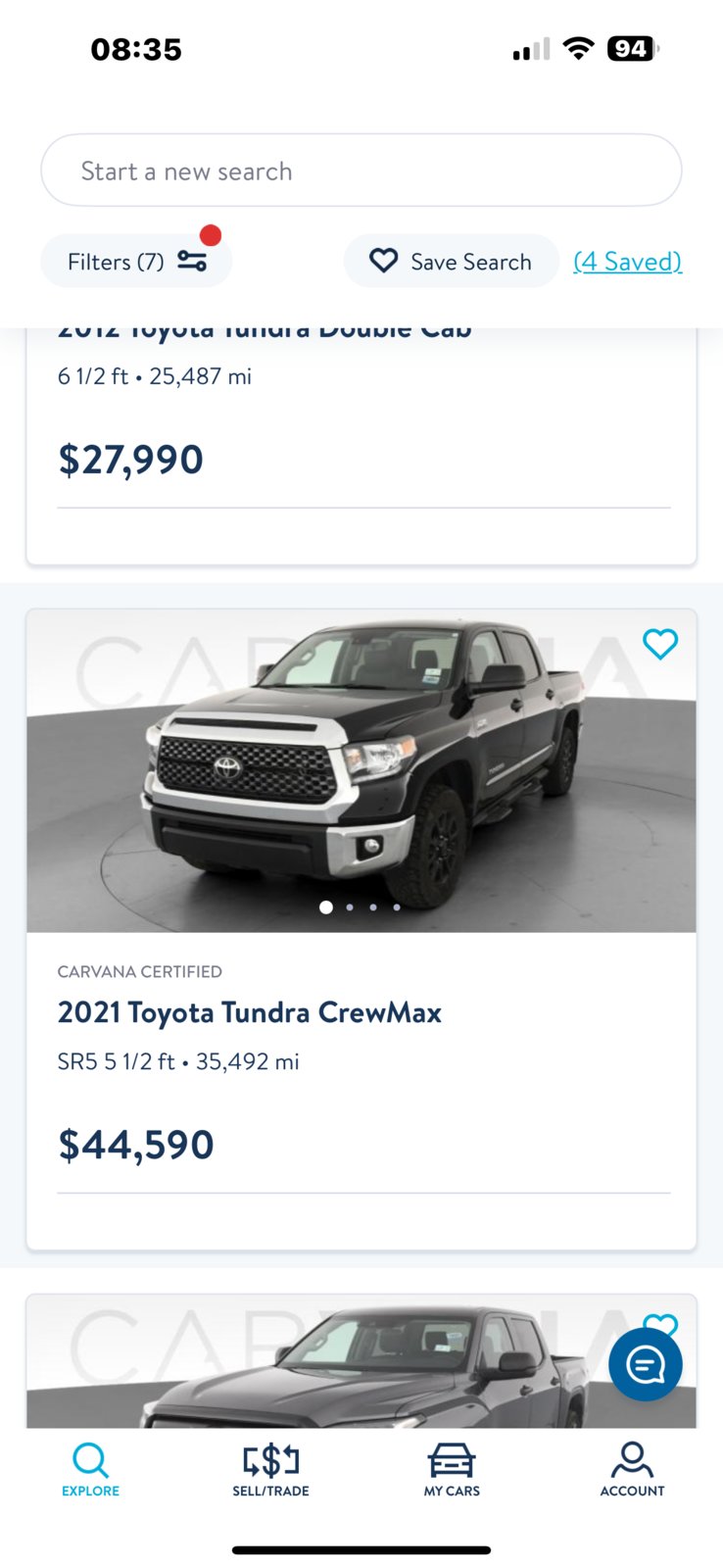Open the 2021 Toyota Tundra CrewMax title
Viewport: 723px width, 1568px height.
click(250, 1012)
